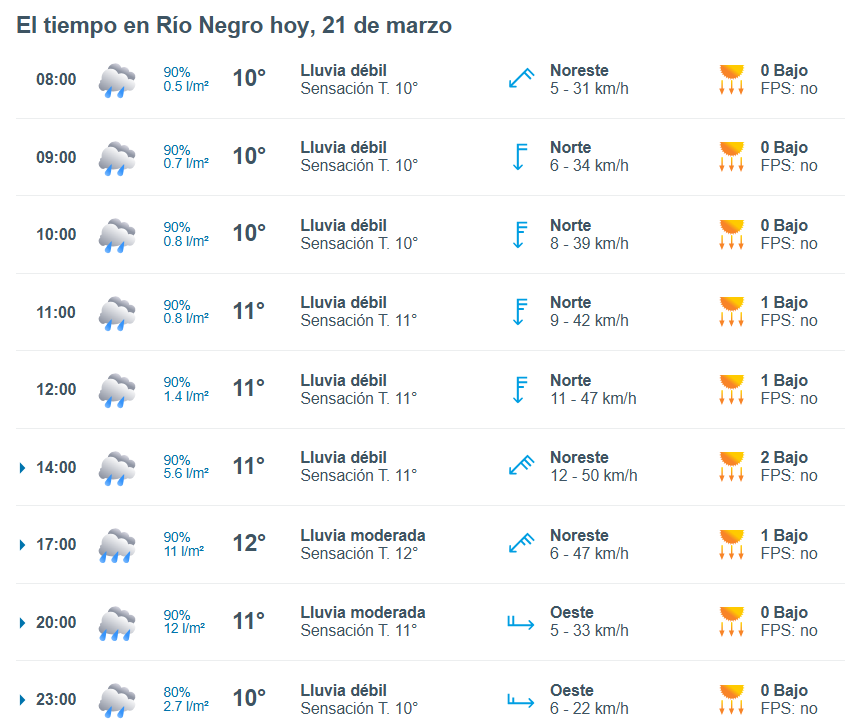Image resolution: width=845 pixels, height=726 pixels.
Task: Click the UV sun icon at 11:00
Action: click(x=732, y=312)
